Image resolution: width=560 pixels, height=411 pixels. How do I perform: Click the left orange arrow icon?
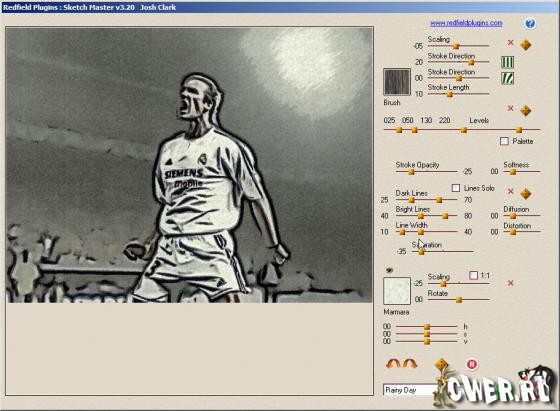coord(393,364)
